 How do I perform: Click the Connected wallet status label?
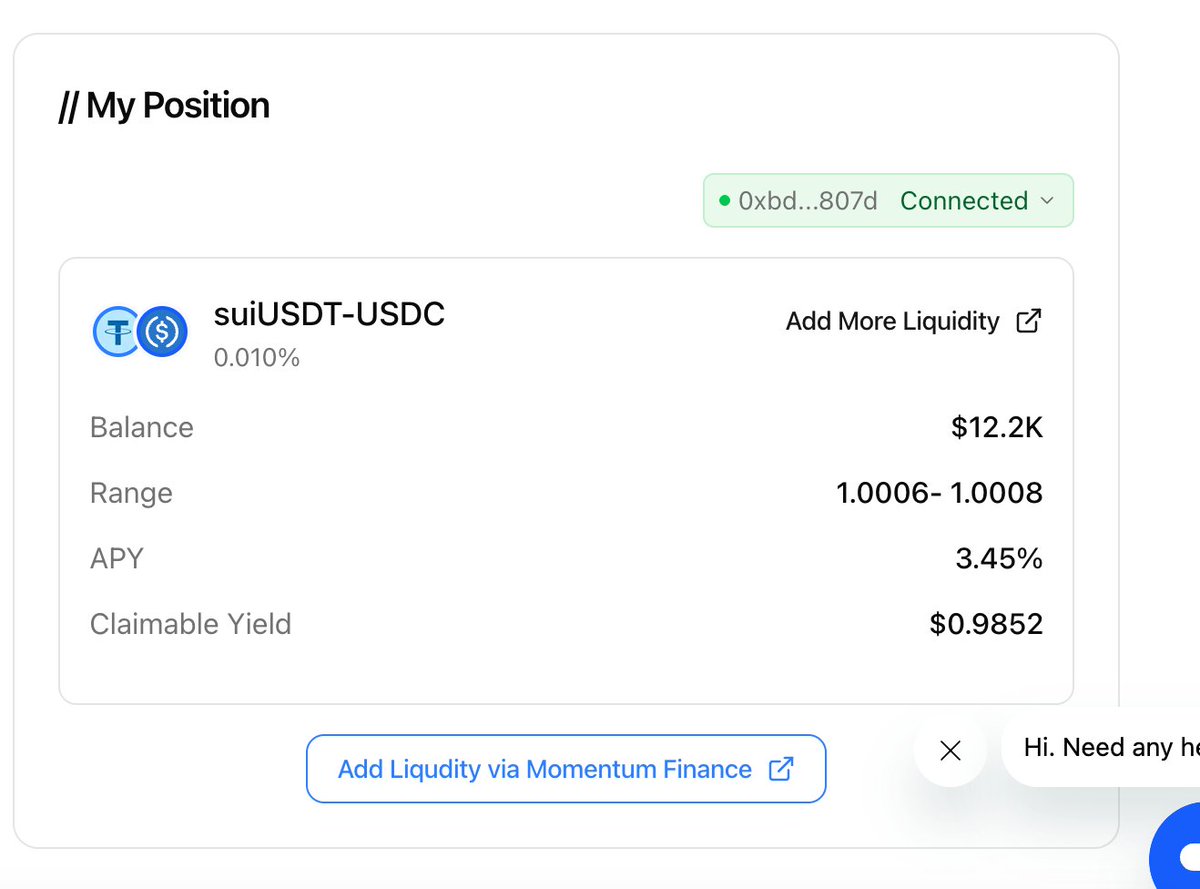point(964,201)
